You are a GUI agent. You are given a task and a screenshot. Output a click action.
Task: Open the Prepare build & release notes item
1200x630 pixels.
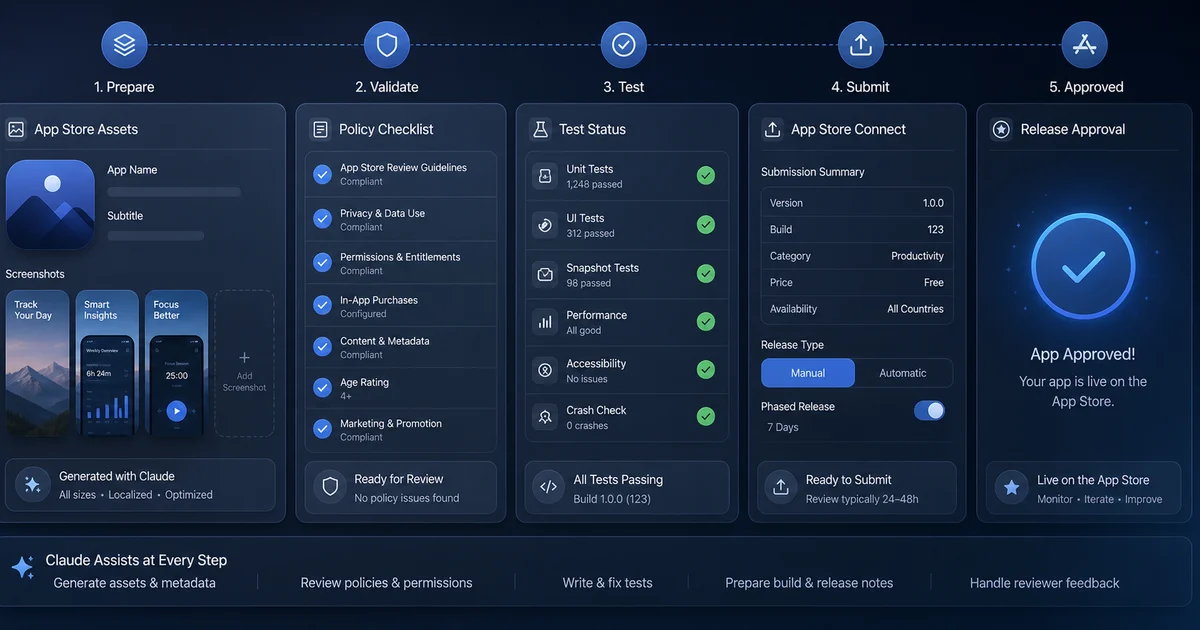pos(809,582)
